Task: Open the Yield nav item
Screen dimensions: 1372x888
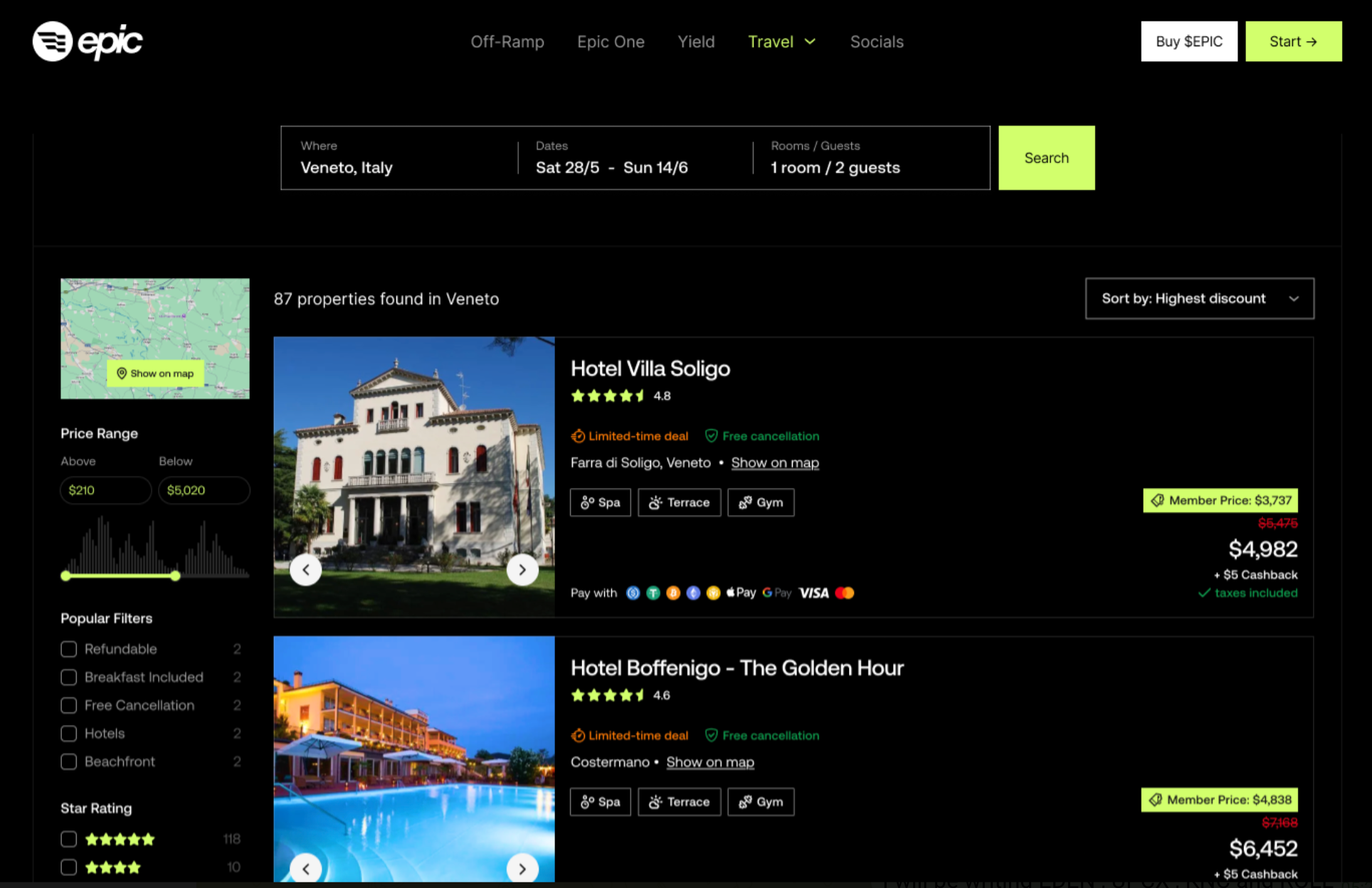Action: [696, 42]
